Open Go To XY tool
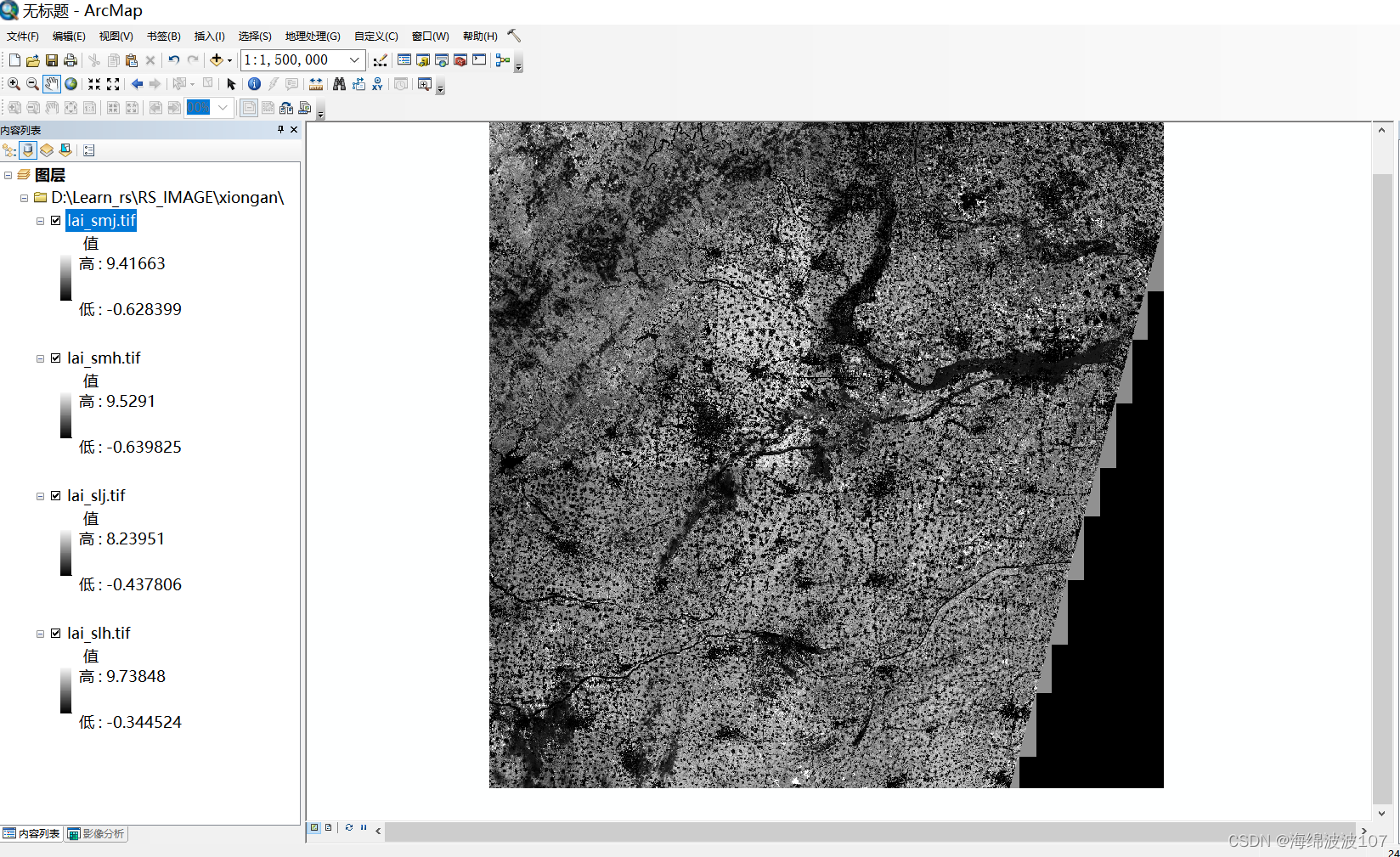 [377, 84]
